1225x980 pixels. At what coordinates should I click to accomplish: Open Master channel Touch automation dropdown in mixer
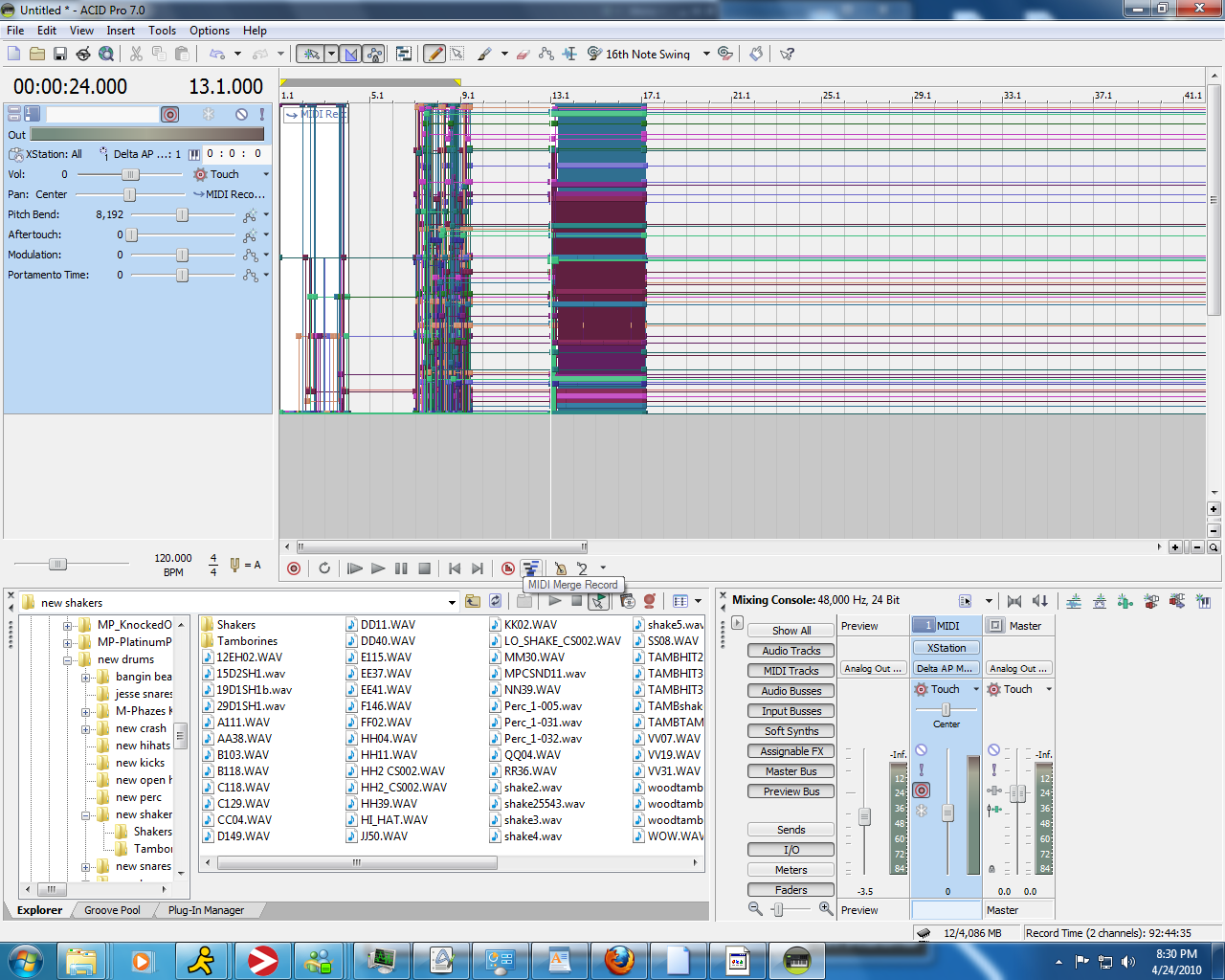click(x=1049, y=689)
